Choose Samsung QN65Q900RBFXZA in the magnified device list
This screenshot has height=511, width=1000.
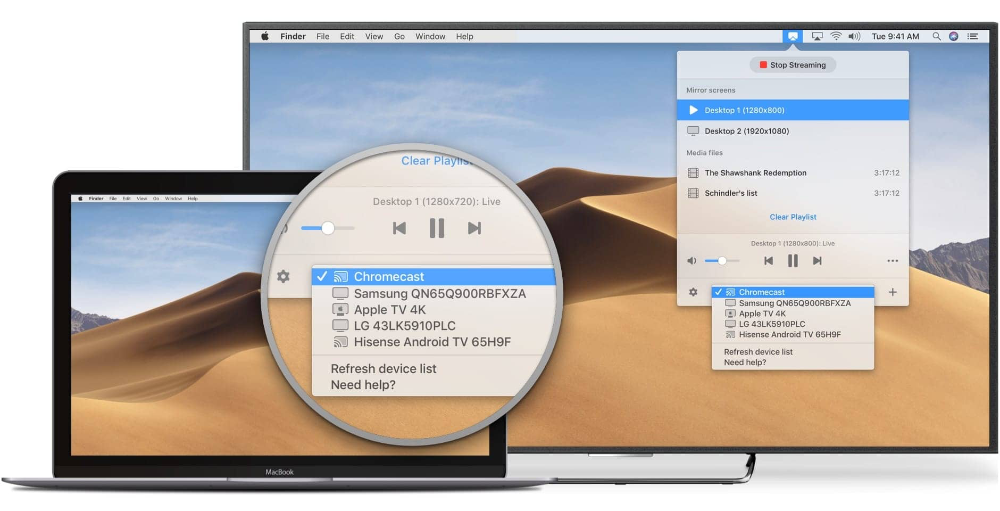(439, 294)
